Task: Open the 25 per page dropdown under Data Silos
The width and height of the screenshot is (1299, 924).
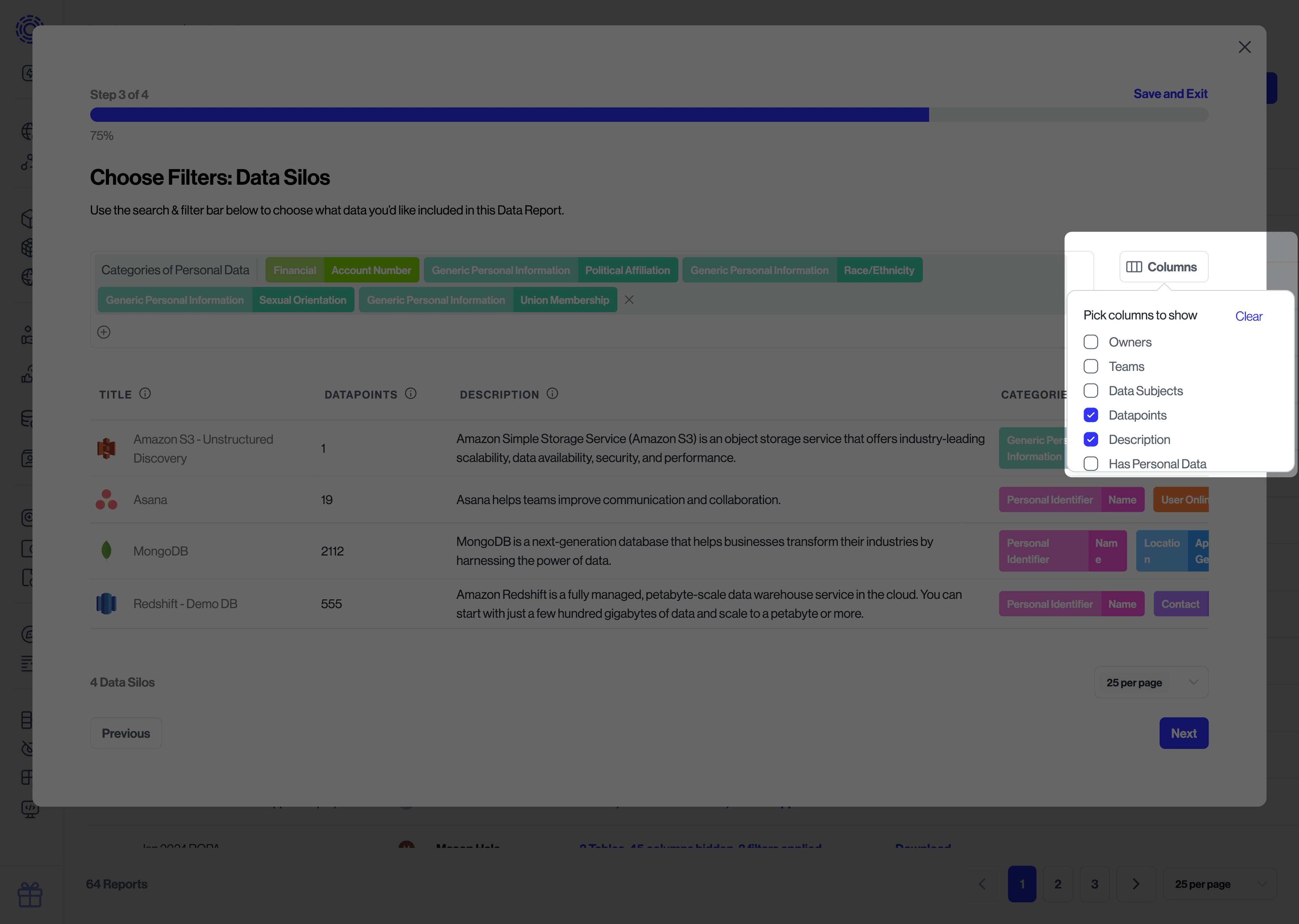Action: coord(1151,682)
